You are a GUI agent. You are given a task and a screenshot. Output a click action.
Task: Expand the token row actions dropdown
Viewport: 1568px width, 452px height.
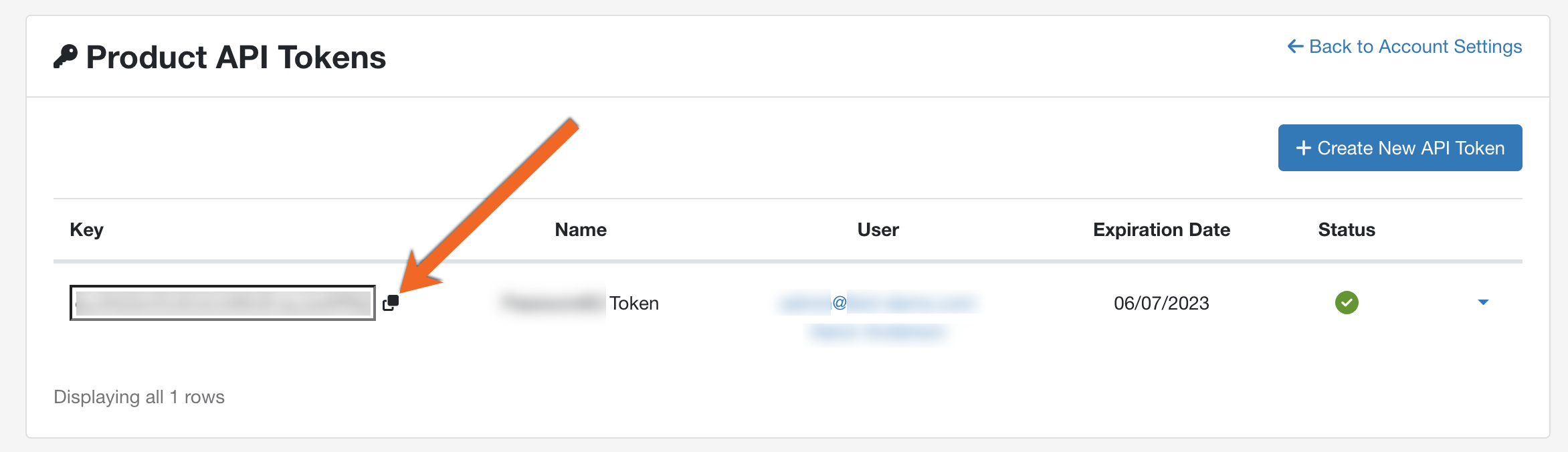pos(1483,302)
